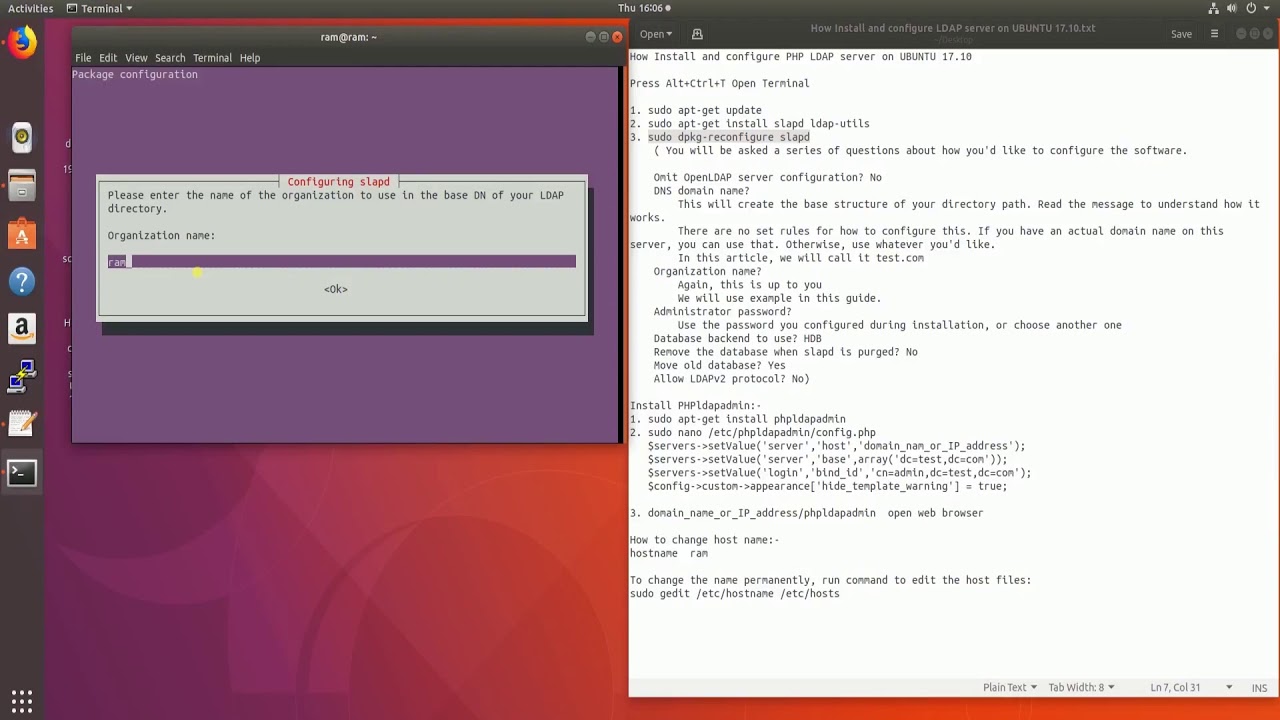Viewport: 1280px width, 720px height.
Task: Click the gedit new document icon
Action: pos(697,34)
